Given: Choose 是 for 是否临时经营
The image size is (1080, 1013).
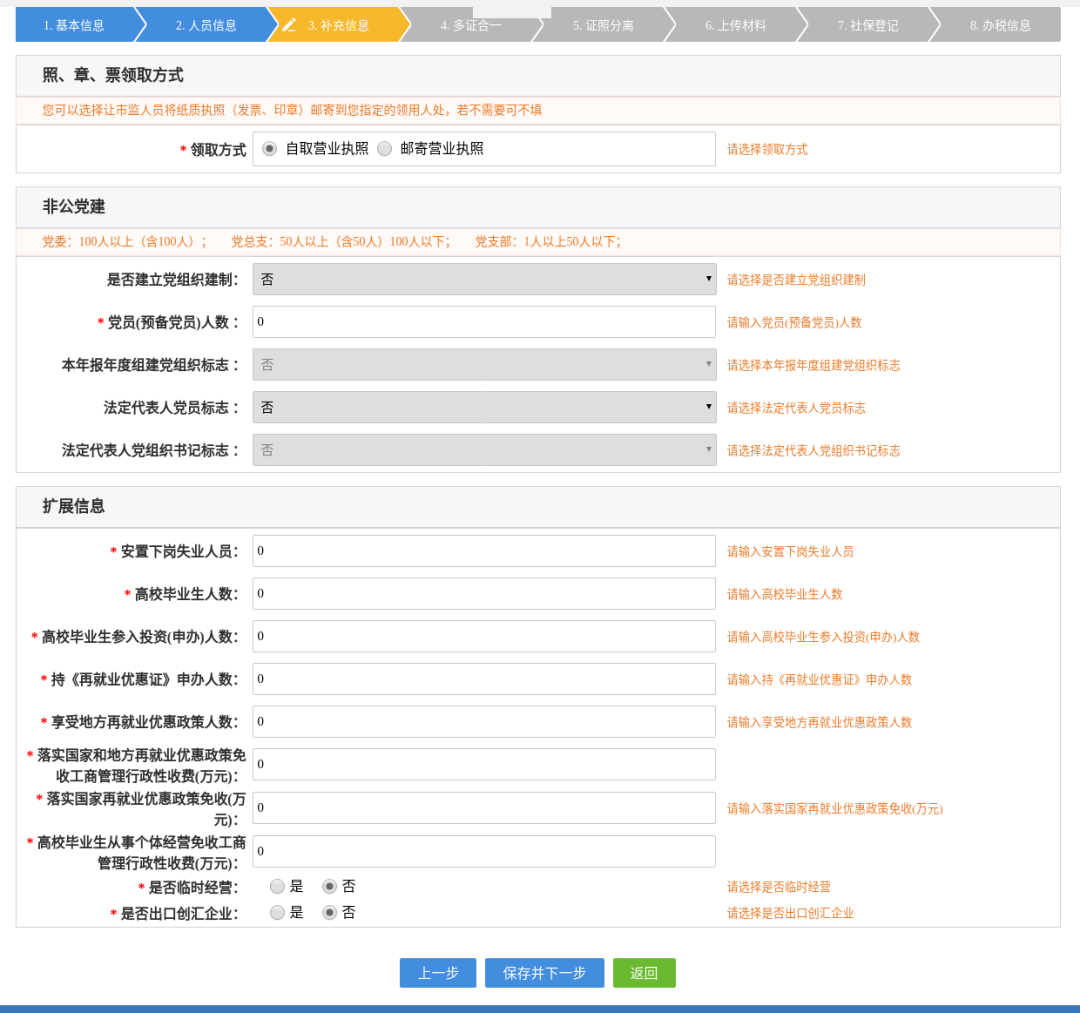Looking at the screenshot, I should point(277,886).
